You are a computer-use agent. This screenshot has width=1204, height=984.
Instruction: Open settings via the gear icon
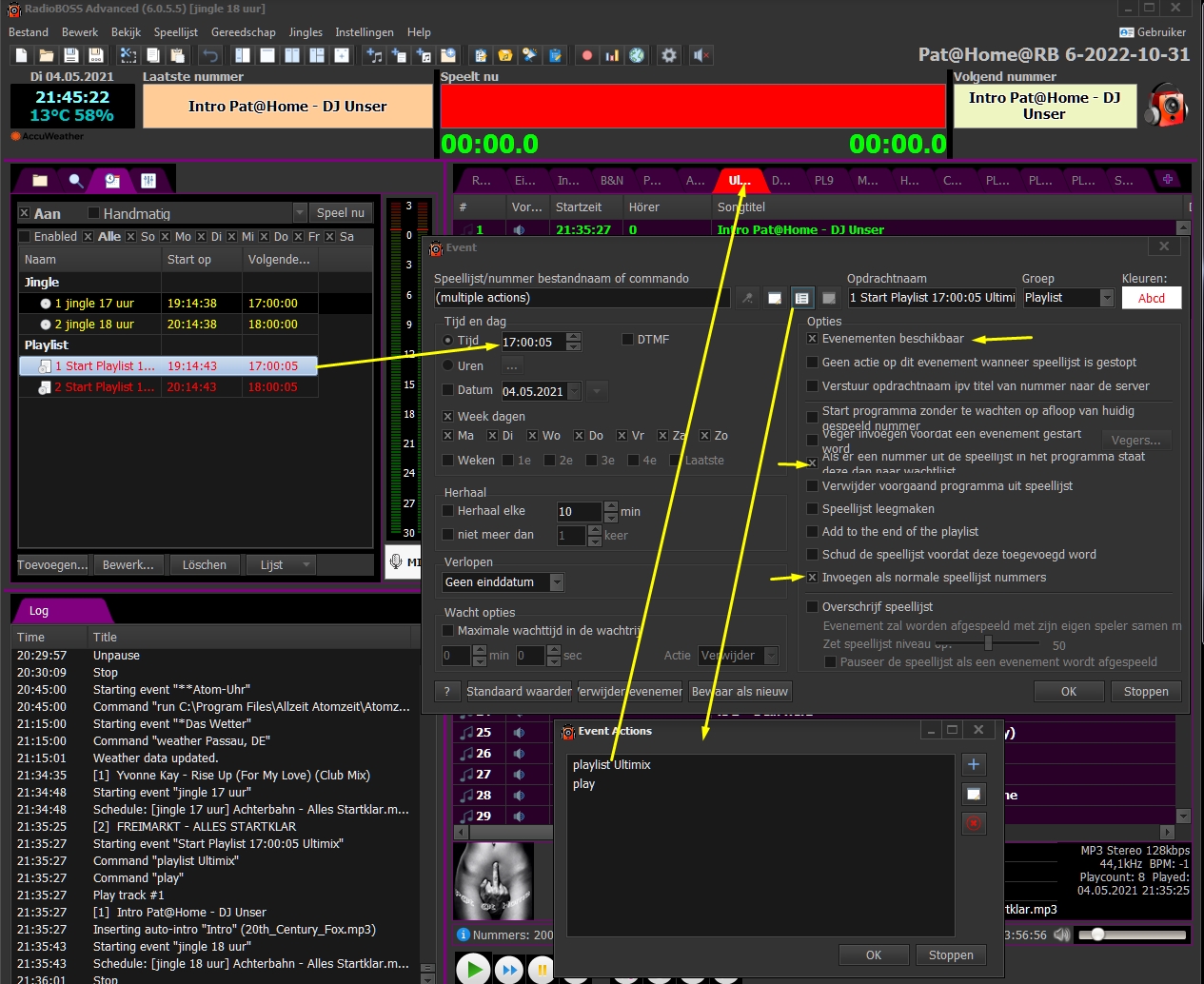(x=669, y=55)
